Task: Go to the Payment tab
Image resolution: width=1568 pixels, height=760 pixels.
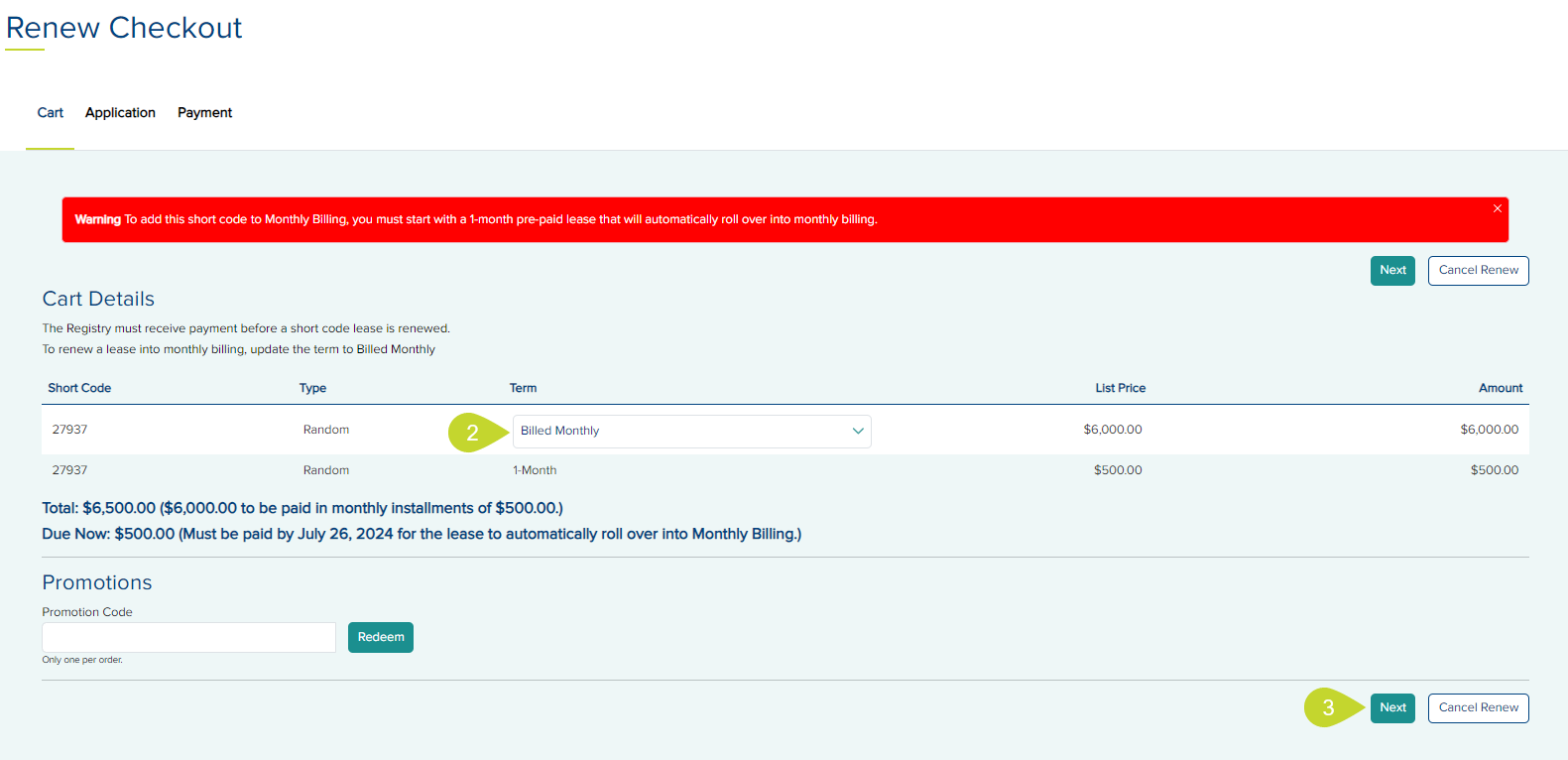Action: (204, 113)
